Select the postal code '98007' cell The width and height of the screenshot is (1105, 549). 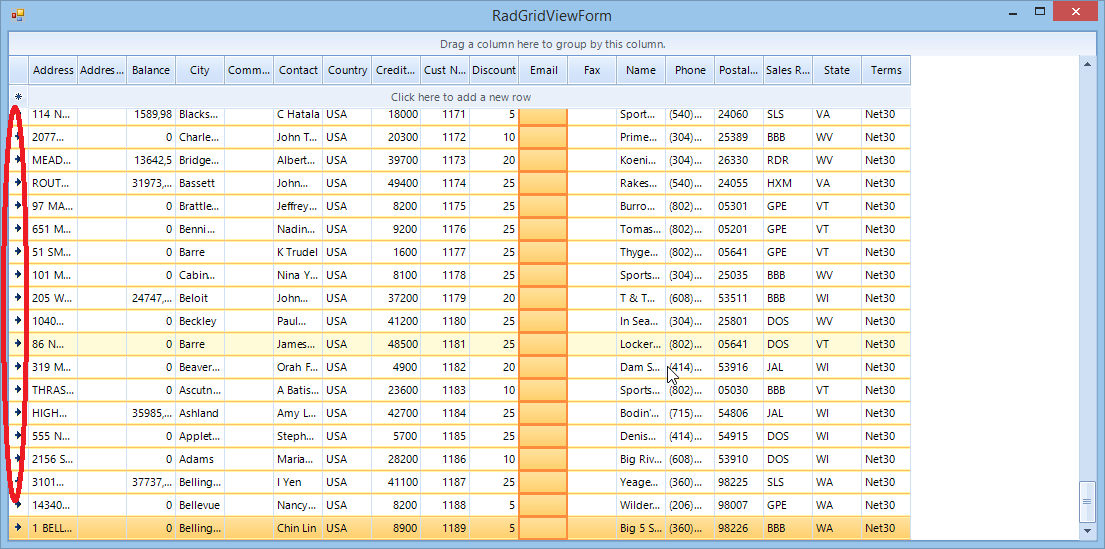tap(739, 505)
